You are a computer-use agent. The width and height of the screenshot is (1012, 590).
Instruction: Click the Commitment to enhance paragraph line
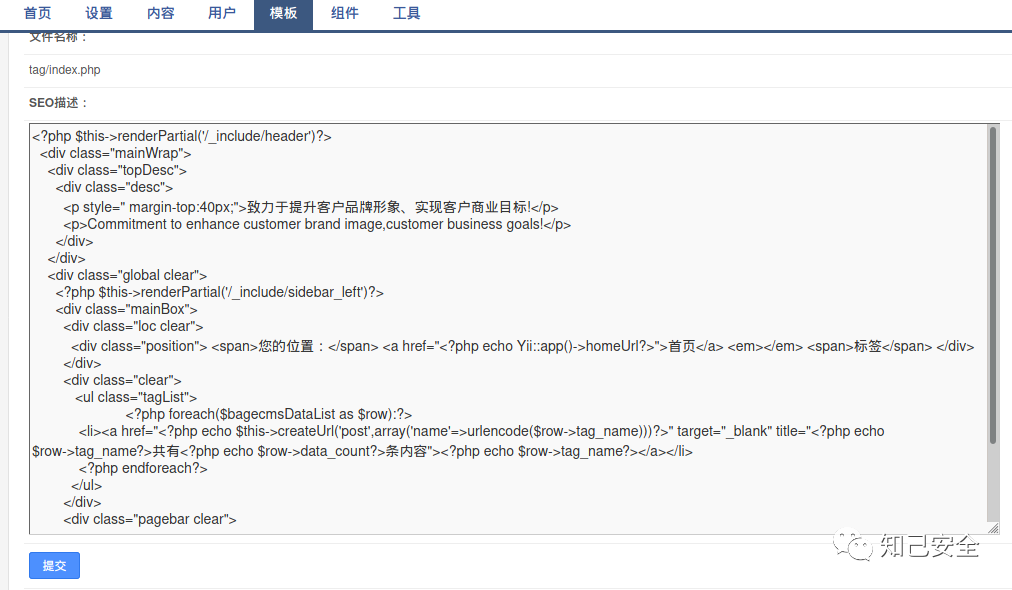click(317, 224)
